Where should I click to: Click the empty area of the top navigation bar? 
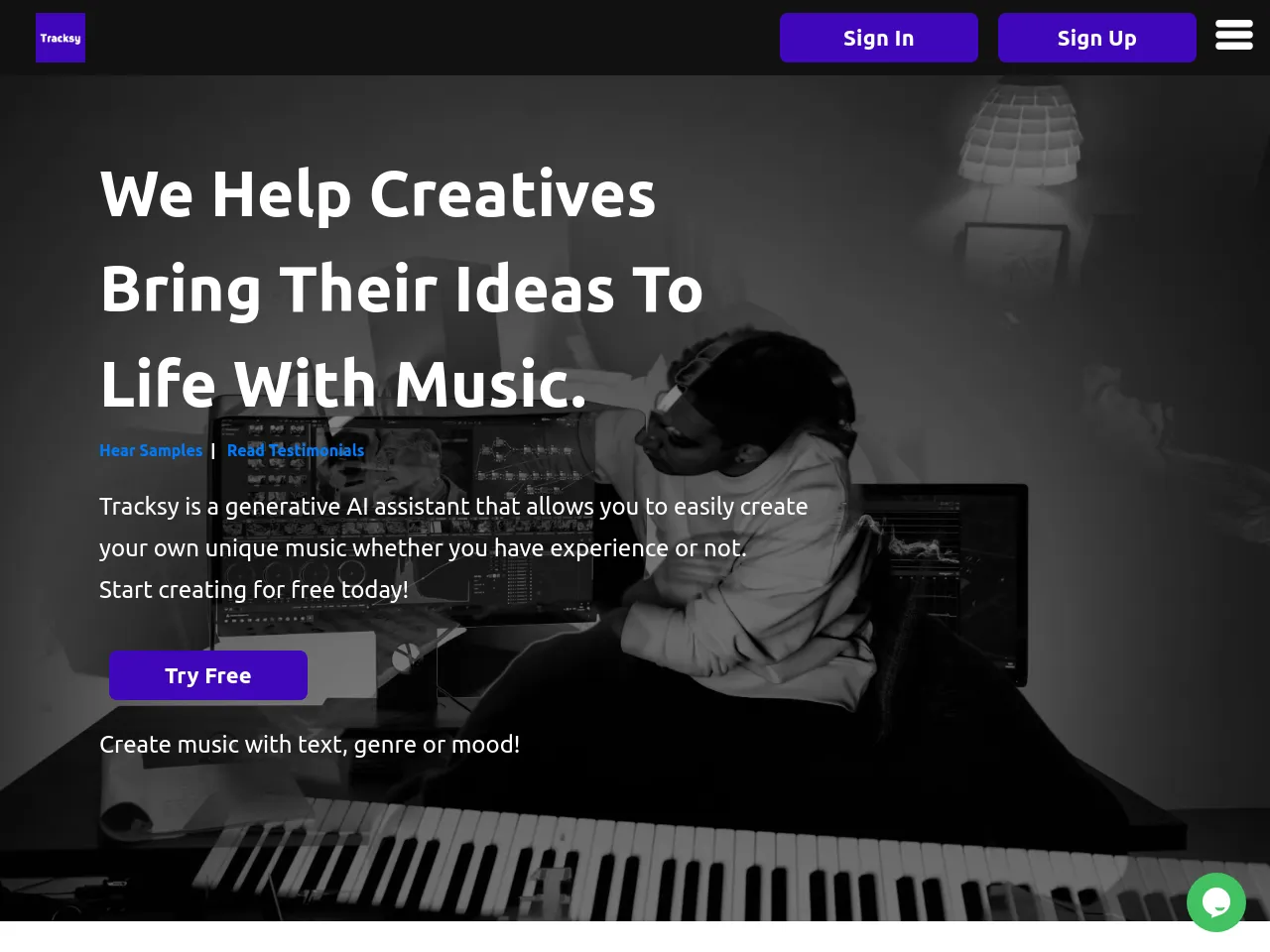coord(427,38)
